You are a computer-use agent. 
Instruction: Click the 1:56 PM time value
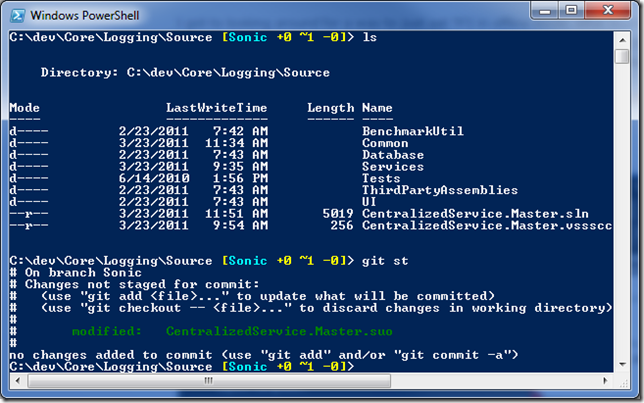click(x=240, y=179)
